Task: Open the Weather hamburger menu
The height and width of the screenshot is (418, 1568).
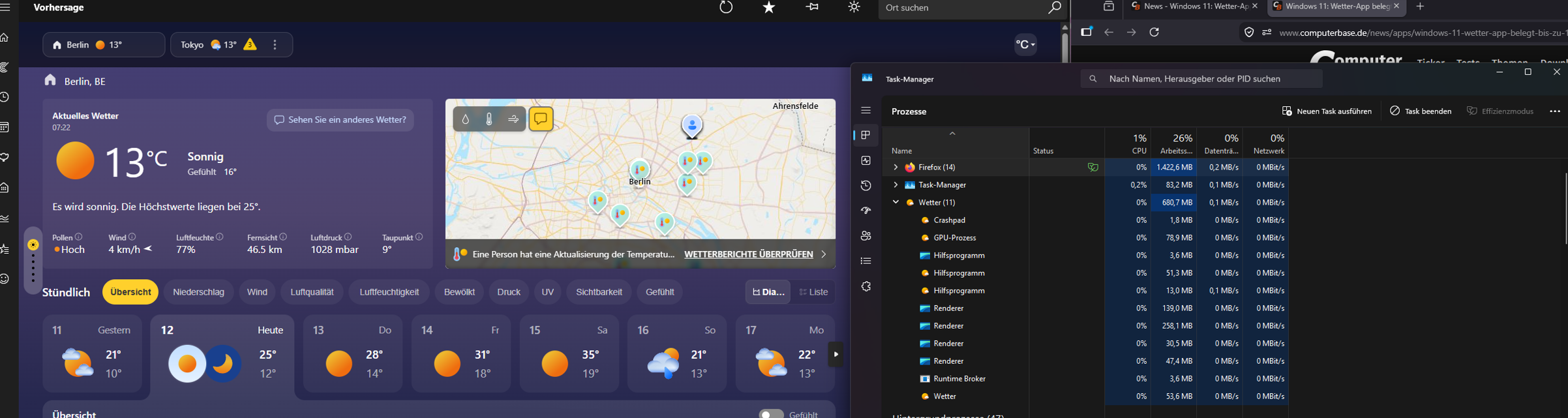Action: coord(5,8)
